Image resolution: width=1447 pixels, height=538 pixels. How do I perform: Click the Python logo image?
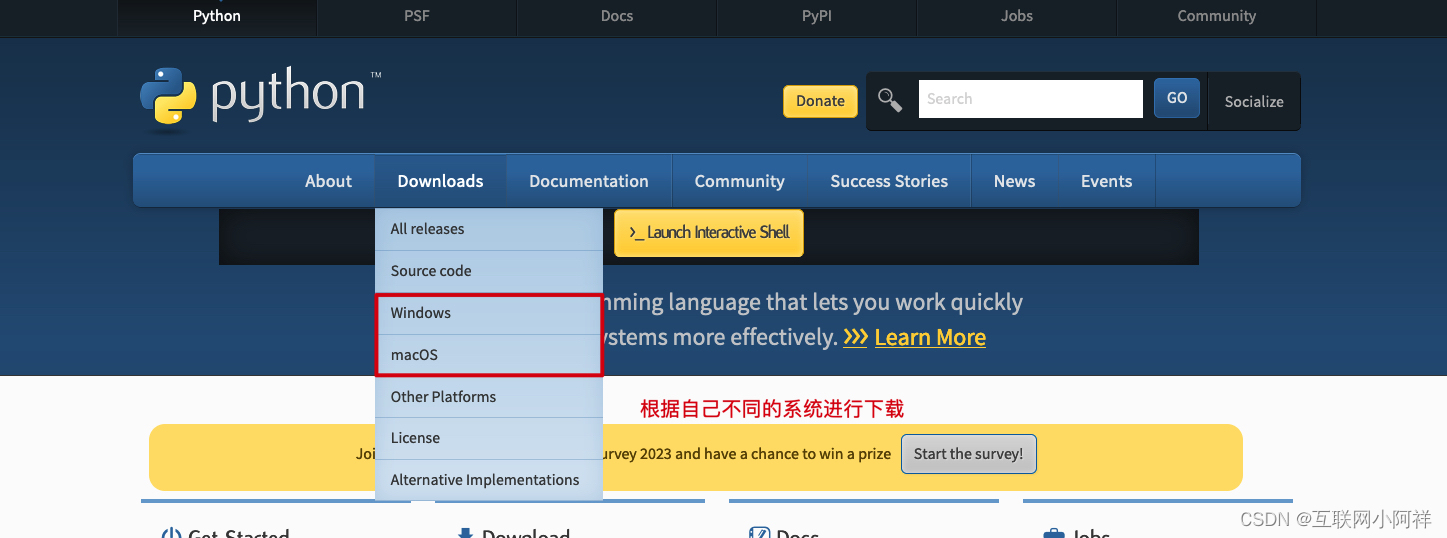pyautogui.click(x=260, y=98)
